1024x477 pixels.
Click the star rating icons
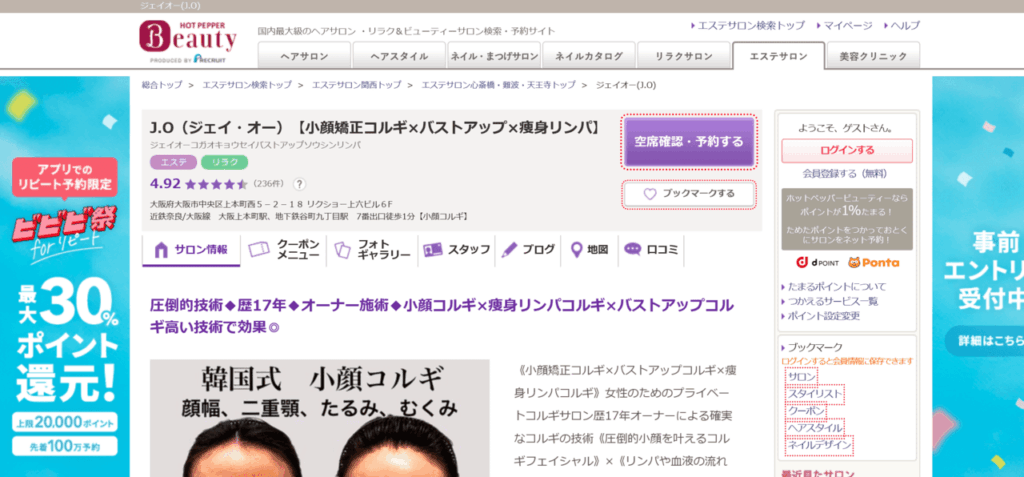pyautogui.click(x=216, y=184)
